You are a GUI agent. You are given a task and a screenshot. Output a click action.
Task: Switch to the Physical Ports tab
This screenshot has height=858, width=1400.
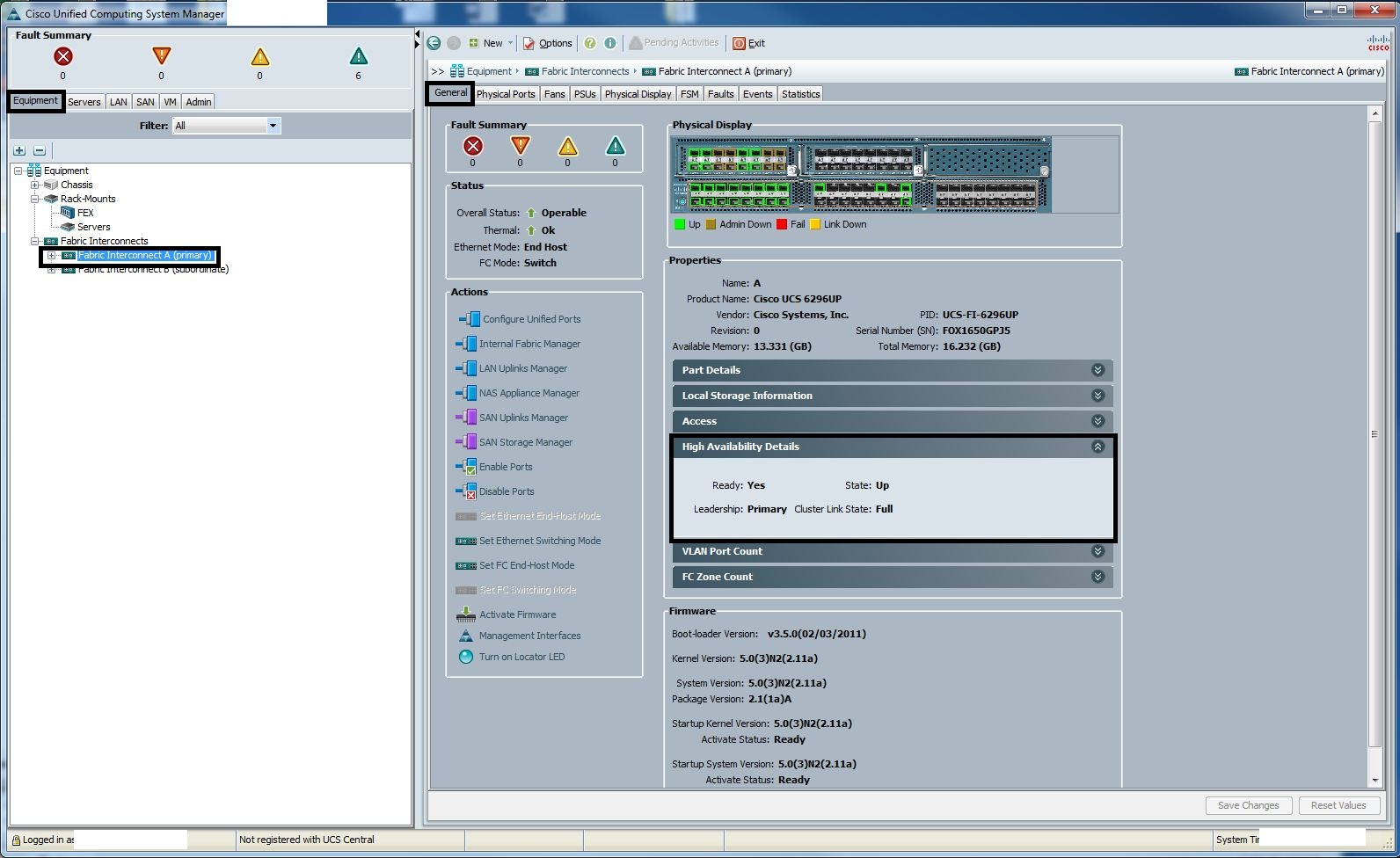pos(506,94)
